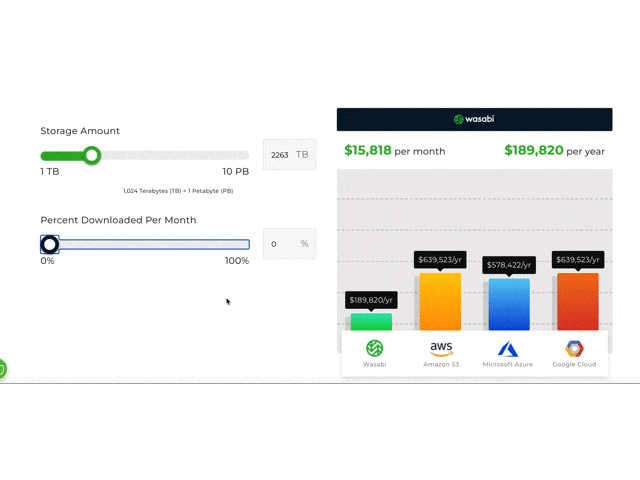This screenshot has width=640, height=480.
Task: Click the Percent Downloaded Per Month label
Action: 118,220
